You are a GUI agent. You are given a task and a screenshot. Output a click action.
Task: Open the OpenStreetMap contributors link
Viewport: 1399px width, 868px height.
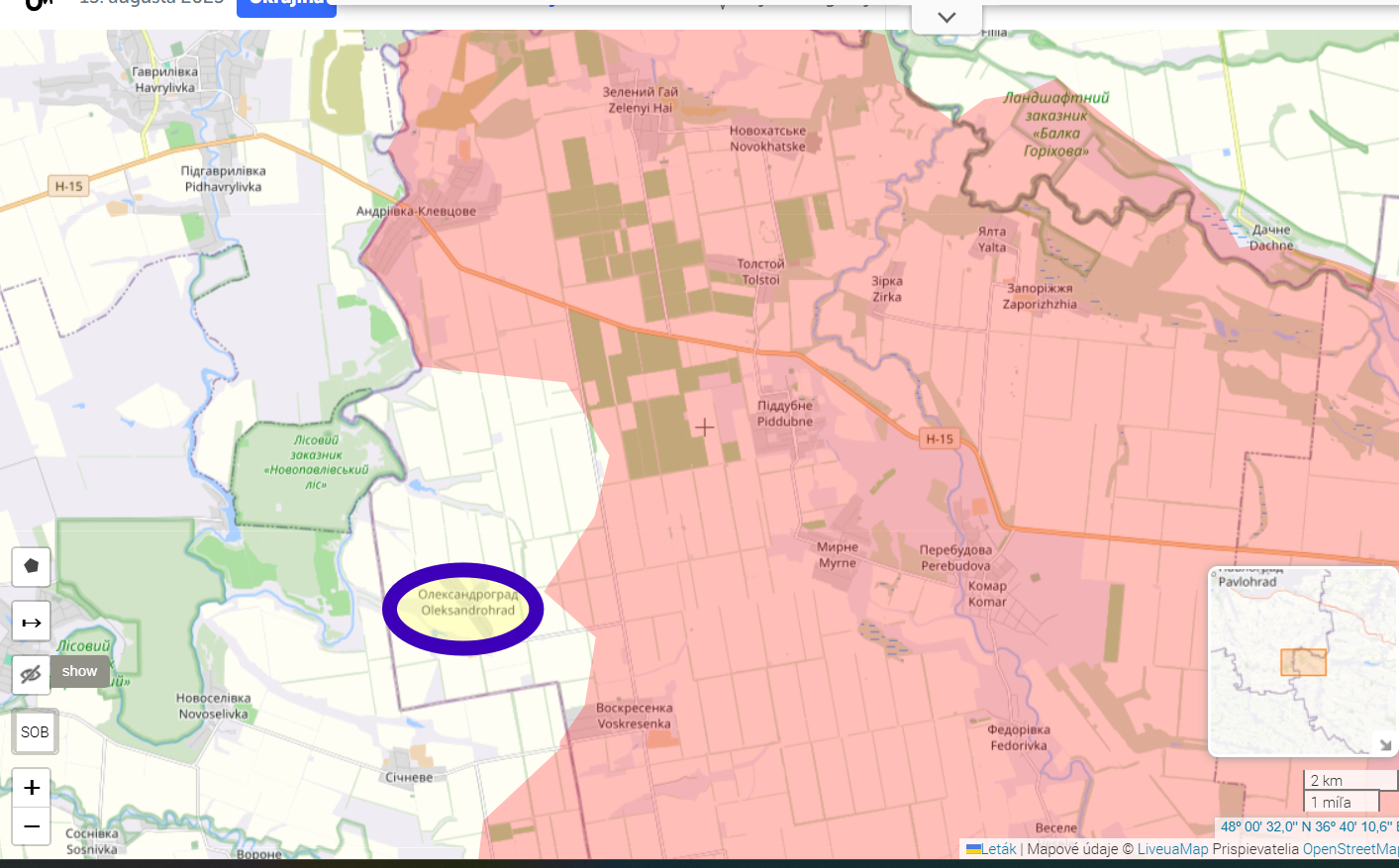1349,849
